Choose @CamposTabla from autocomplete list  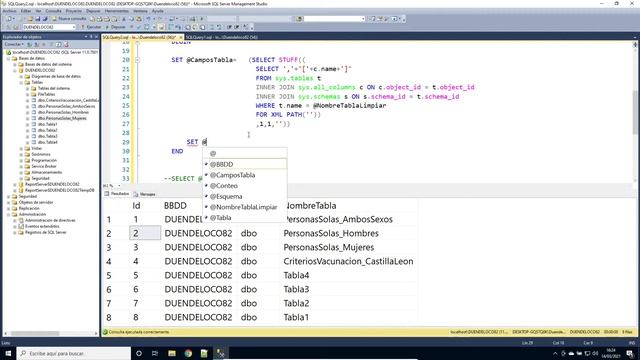click(245, 175)
